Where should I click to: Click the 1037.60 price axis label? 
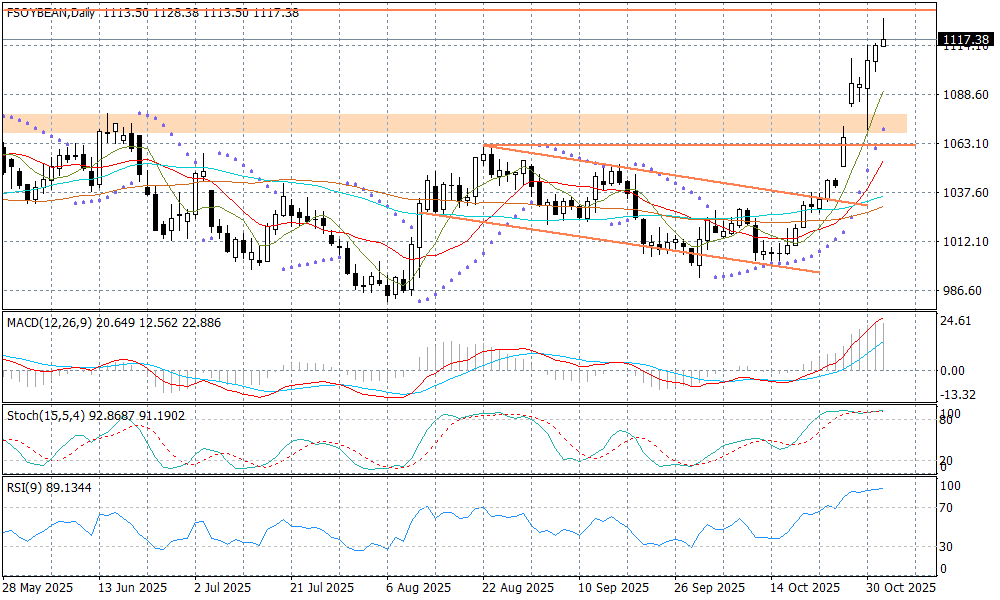click(x=966, y=193)
